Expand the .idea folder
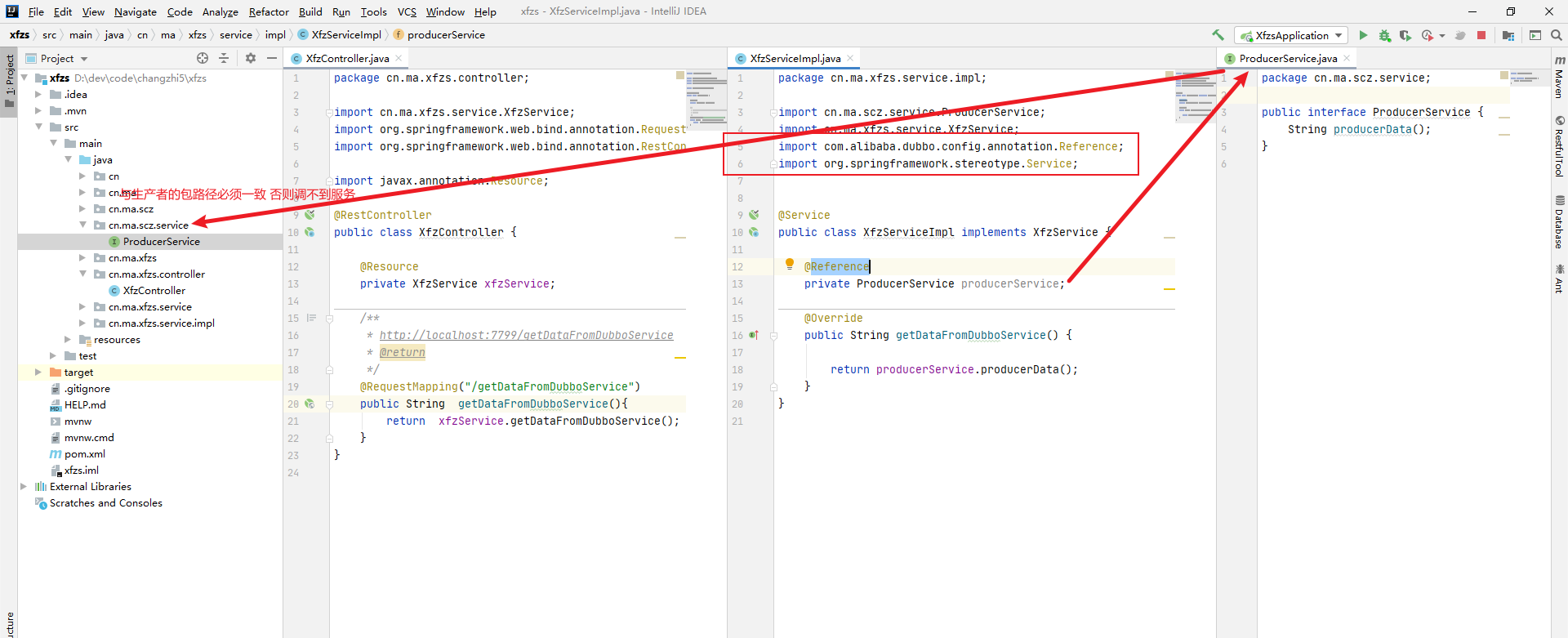The height and width of the screenshot is (638, 1568). click(38, 95)
